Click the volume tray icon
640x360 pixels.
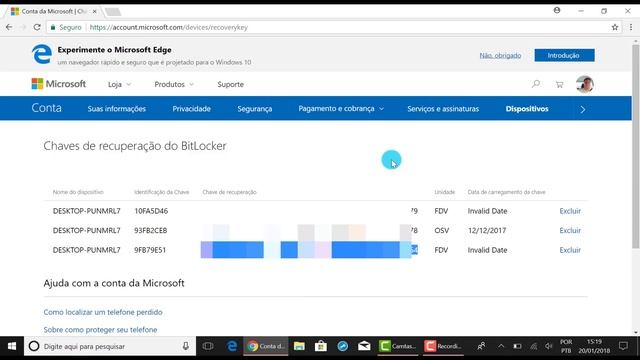pyautogui.click(x=549, y=347)
